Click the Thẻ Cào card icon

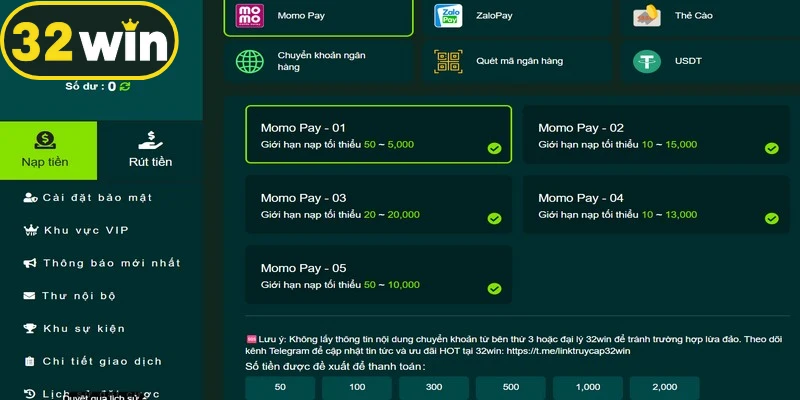coord(647,16)
